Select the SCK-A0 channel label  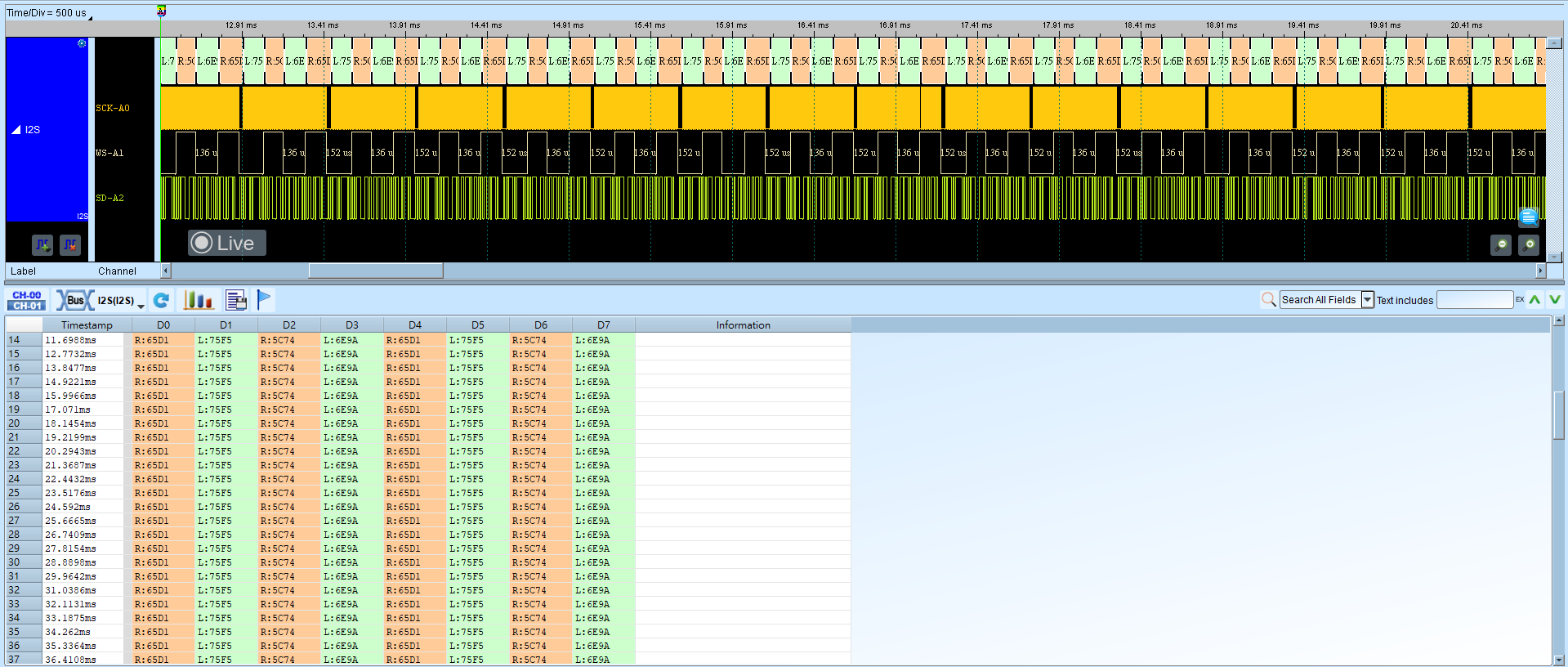pos(113,108)
